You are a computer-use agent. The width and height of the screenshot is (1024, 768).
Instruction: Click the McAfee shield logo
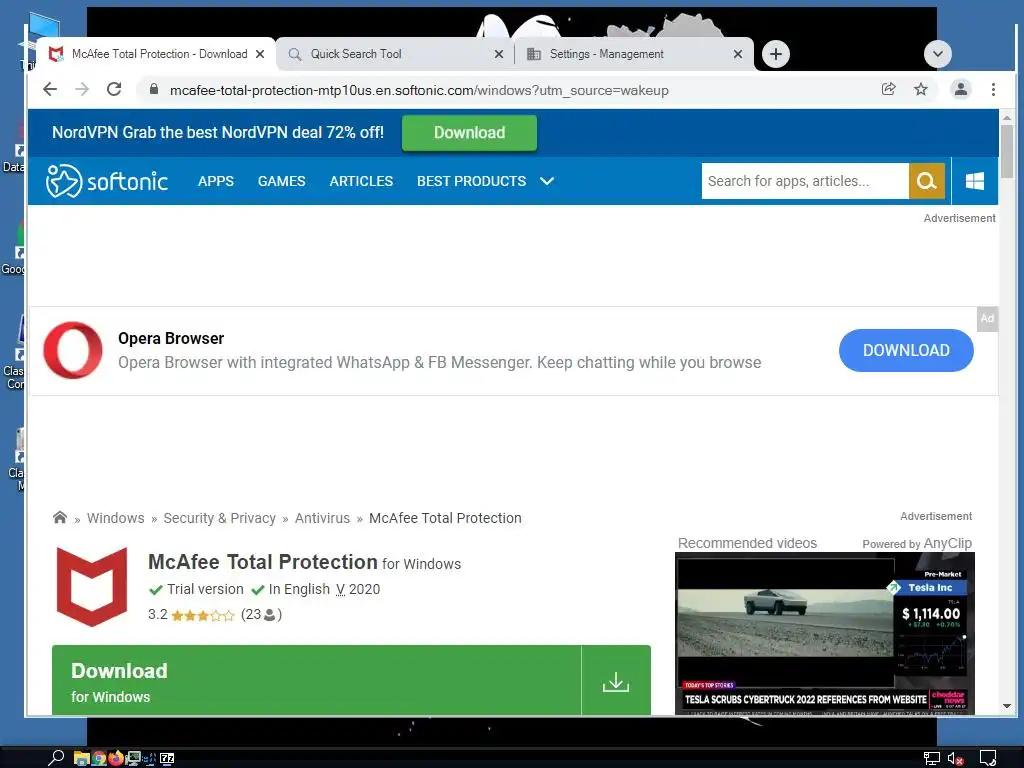click(92, 587)
